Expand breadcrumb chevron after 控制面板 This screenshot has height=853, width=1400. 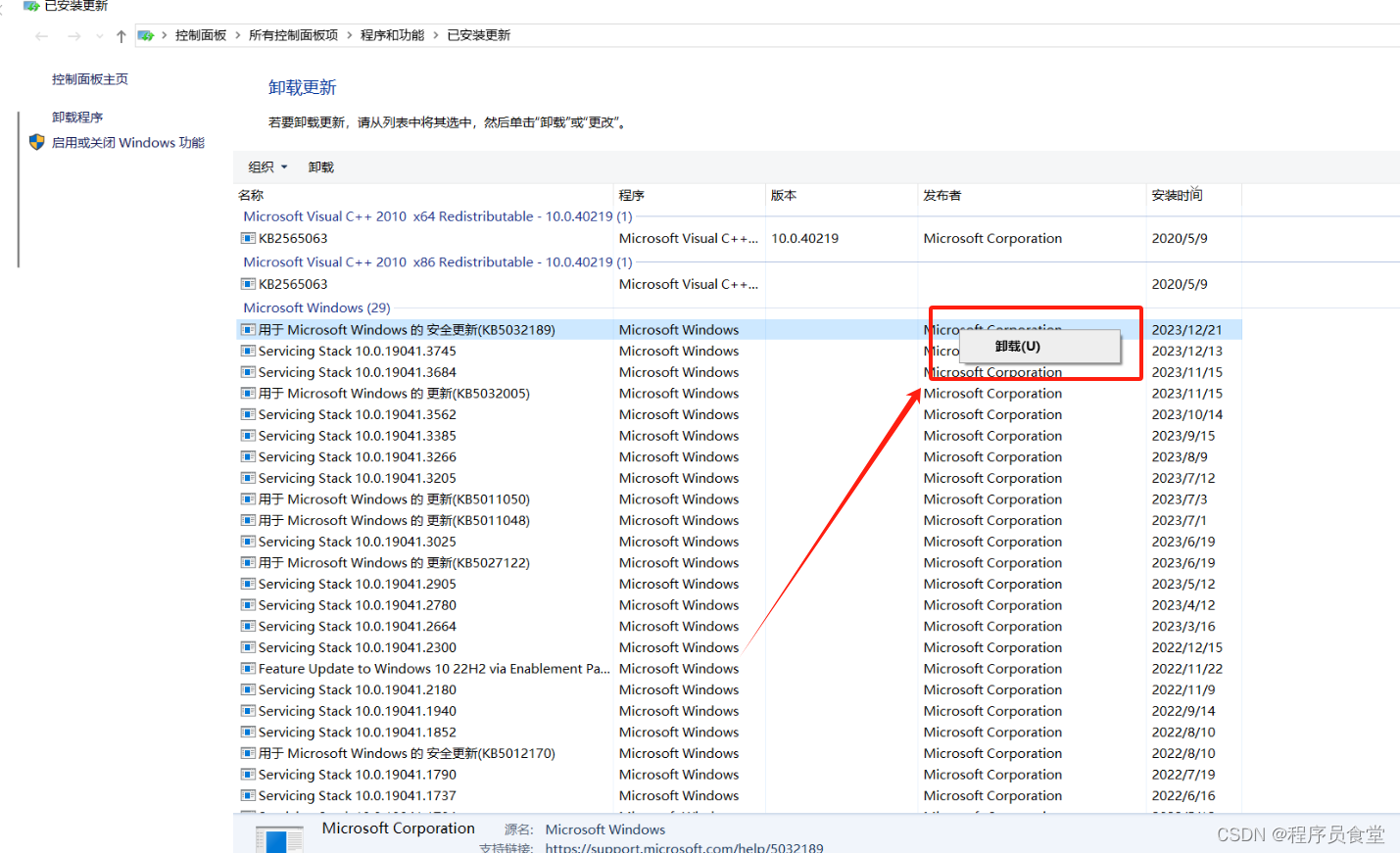(x=237, y=35)
